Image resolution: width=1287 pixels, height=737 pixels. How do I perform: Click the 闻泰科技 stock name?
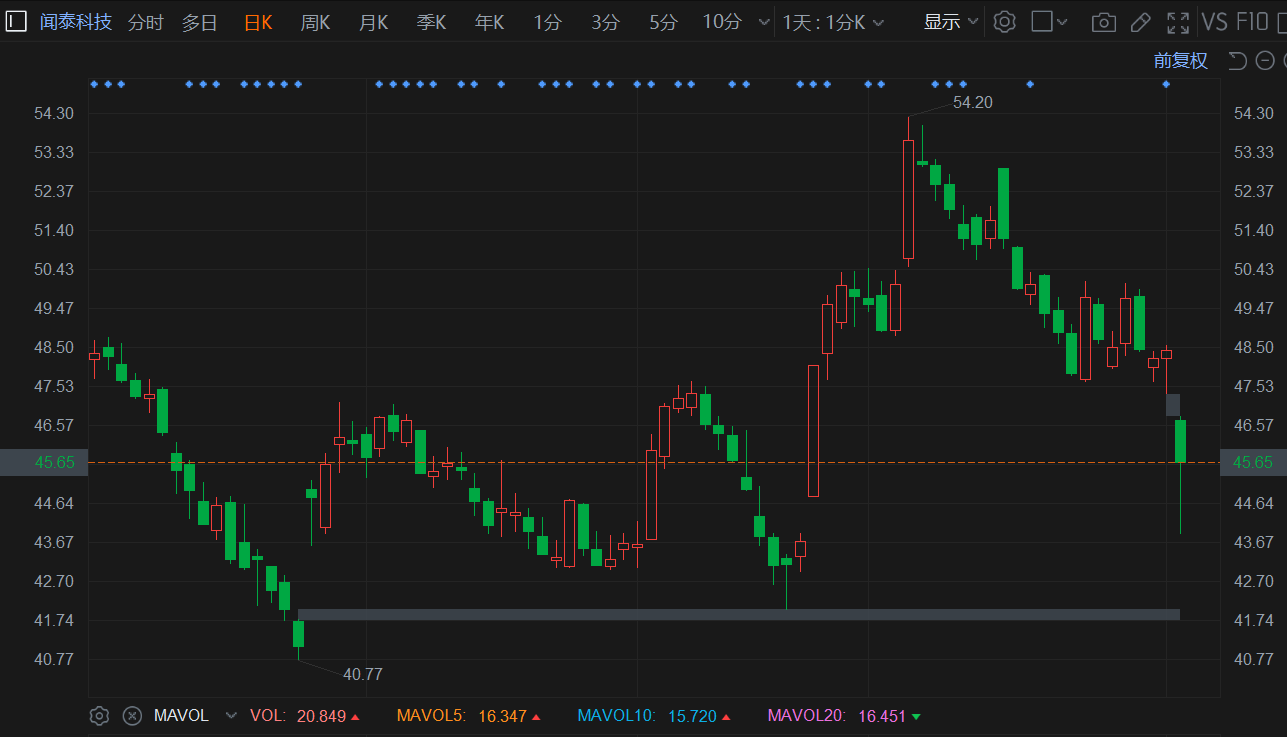click(x=76, y=22)
